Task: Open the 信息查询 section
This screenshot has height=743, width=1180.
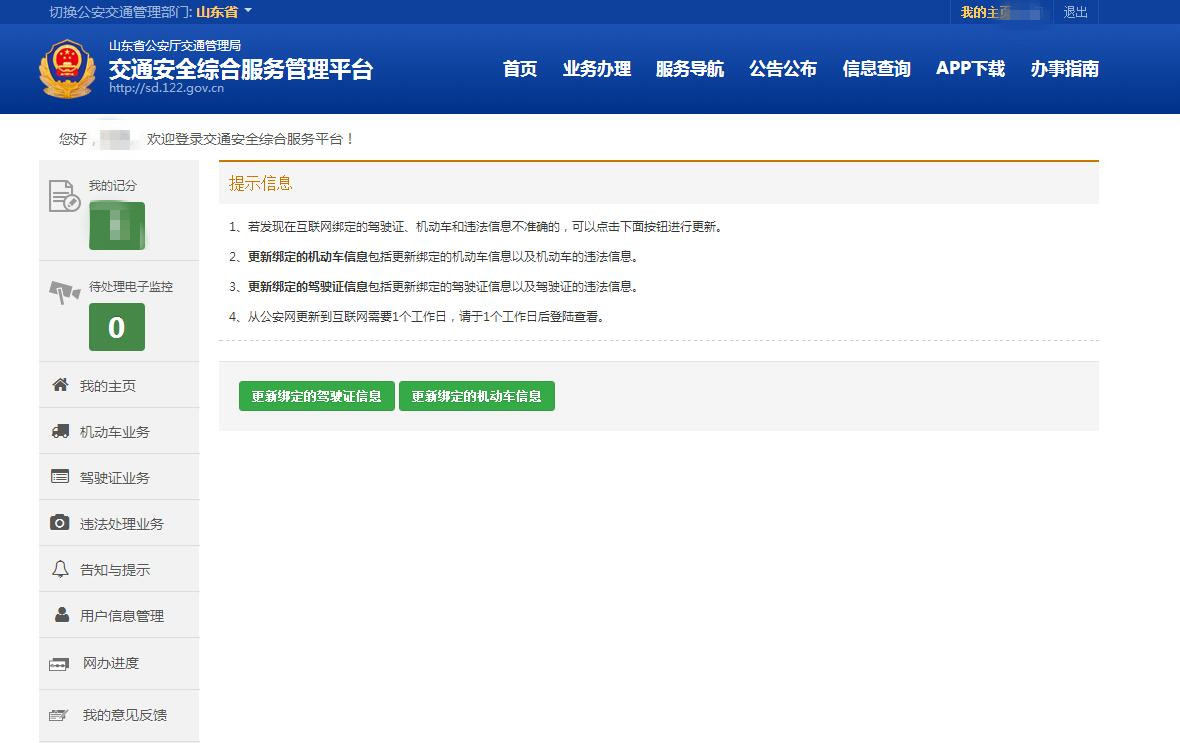Action: tap(876, 69)
